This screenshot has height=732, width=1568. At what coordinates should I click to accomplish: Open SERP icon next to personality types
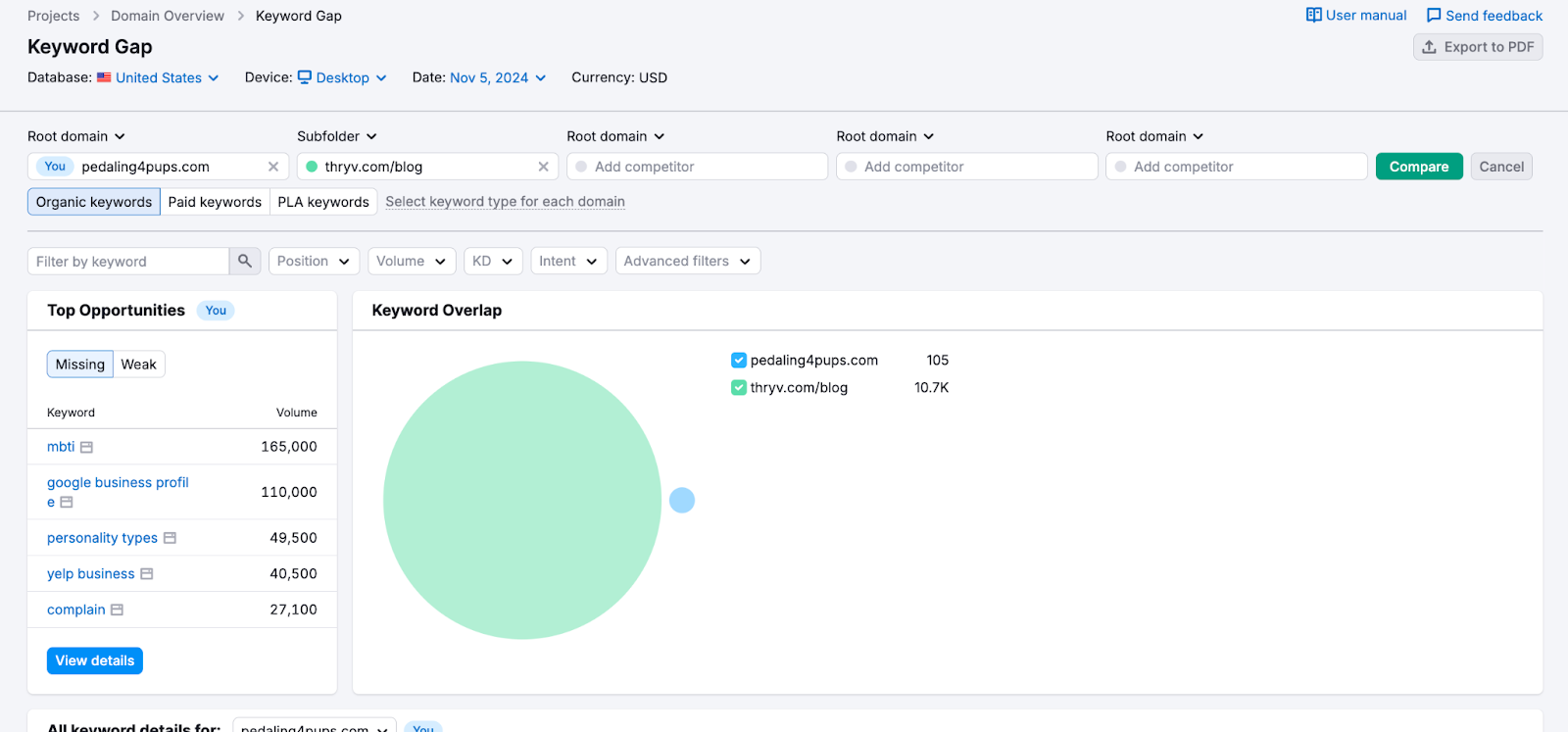[170, 538]
